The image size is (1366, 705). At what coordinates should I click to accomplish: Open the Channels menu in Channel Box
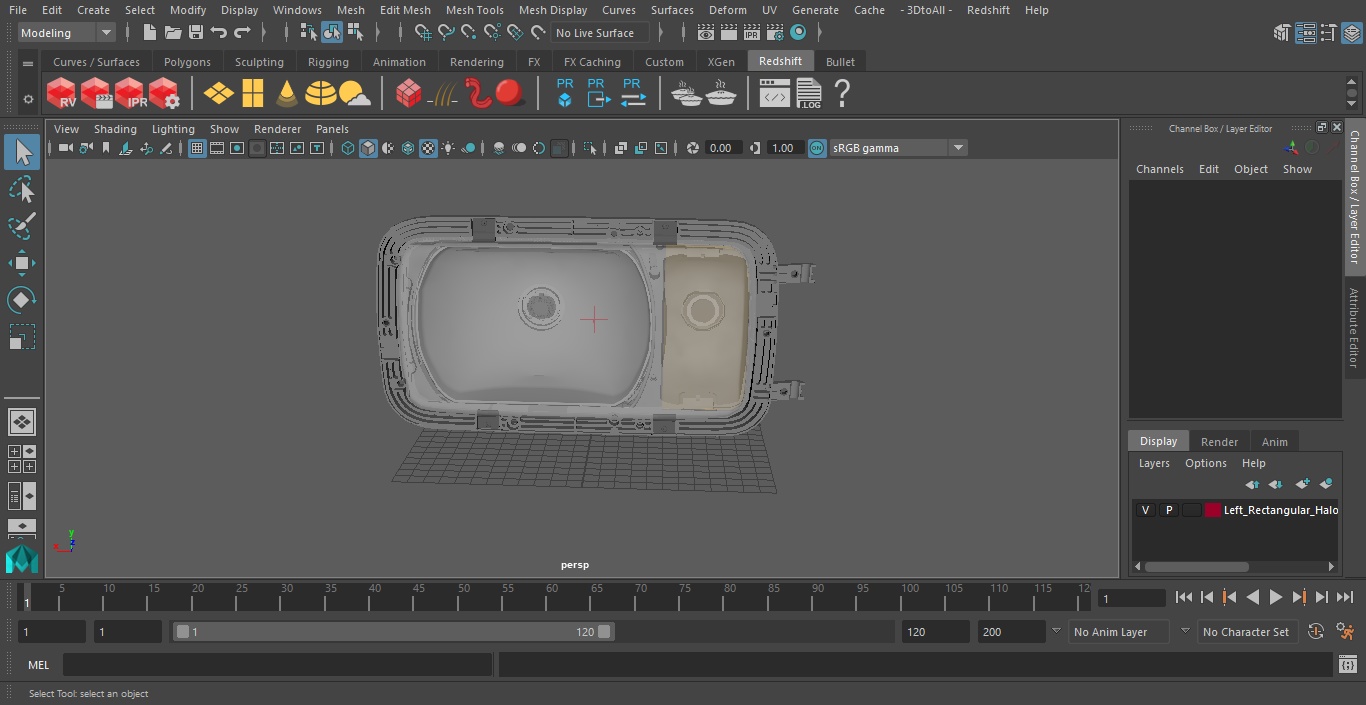1159,169
